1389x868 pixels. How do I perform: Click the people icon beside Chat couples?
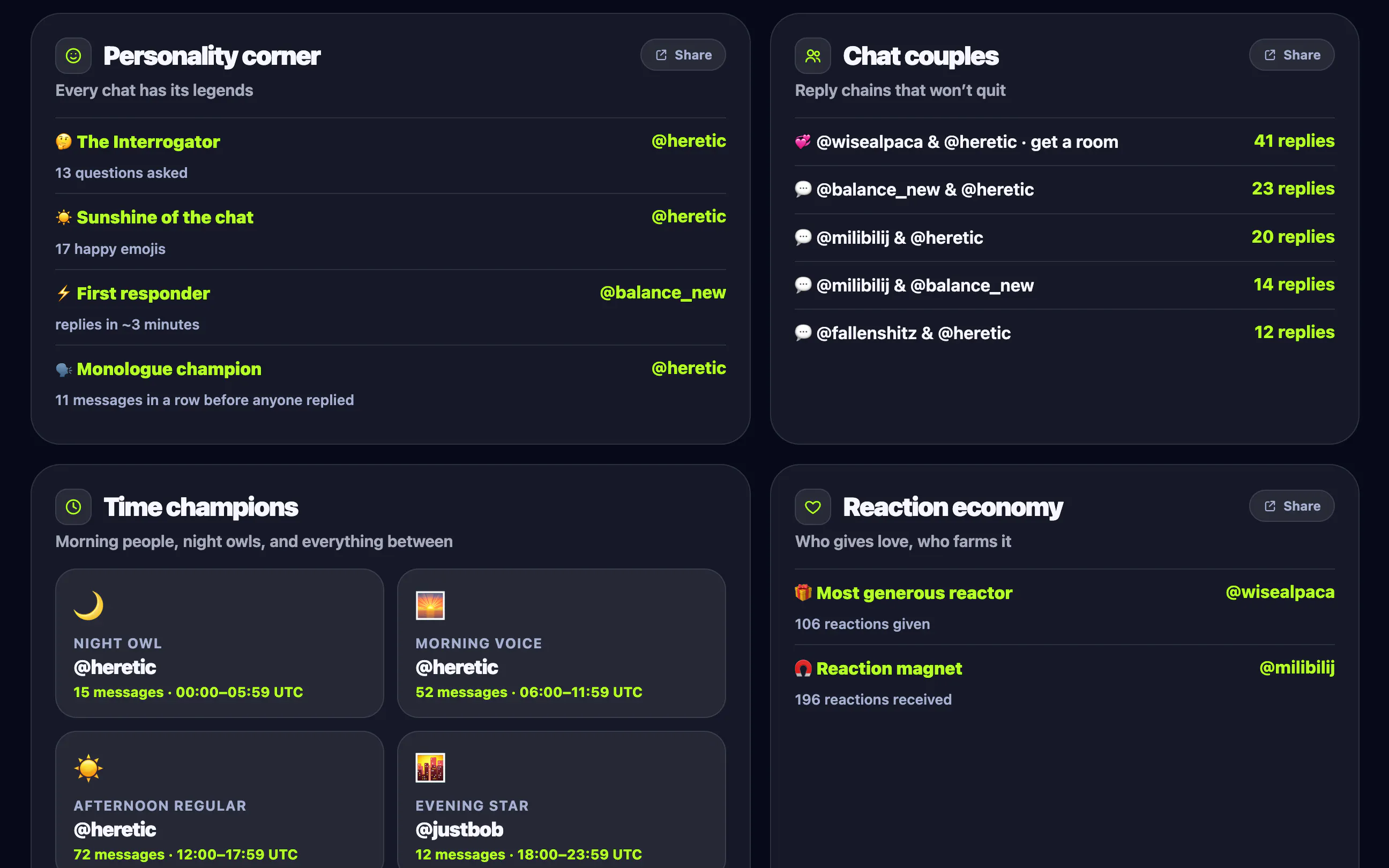pyautogui.click(x=813, y=56)
